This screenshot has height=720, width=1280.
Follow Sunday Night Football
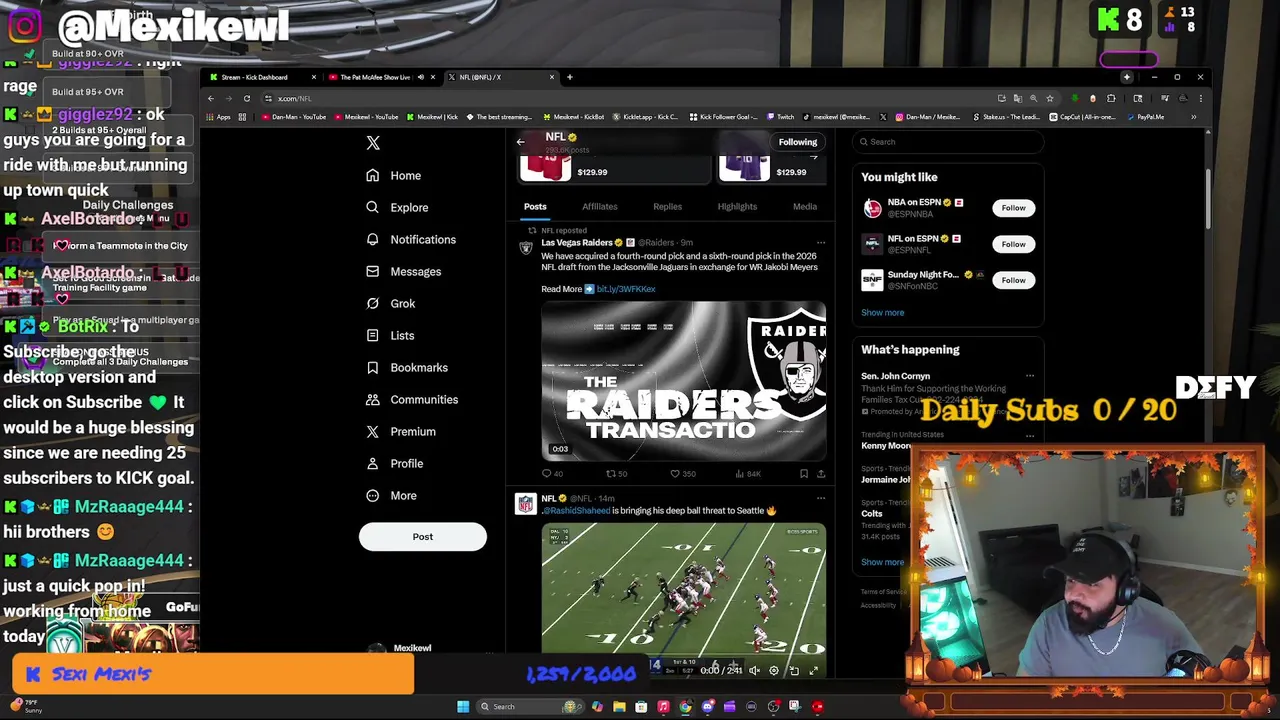pyautogui.click(x=1013, y=280)
